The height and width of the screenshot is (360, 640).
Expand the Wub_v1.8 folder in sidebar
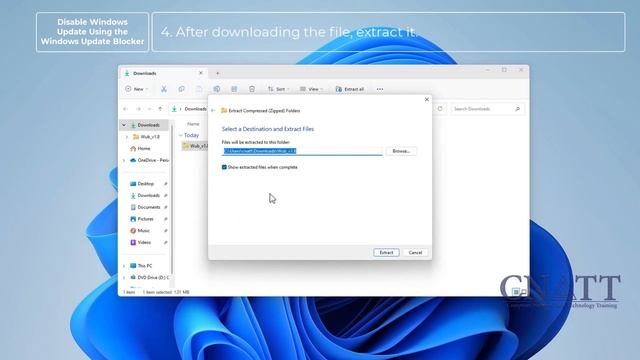click(127, 137)
